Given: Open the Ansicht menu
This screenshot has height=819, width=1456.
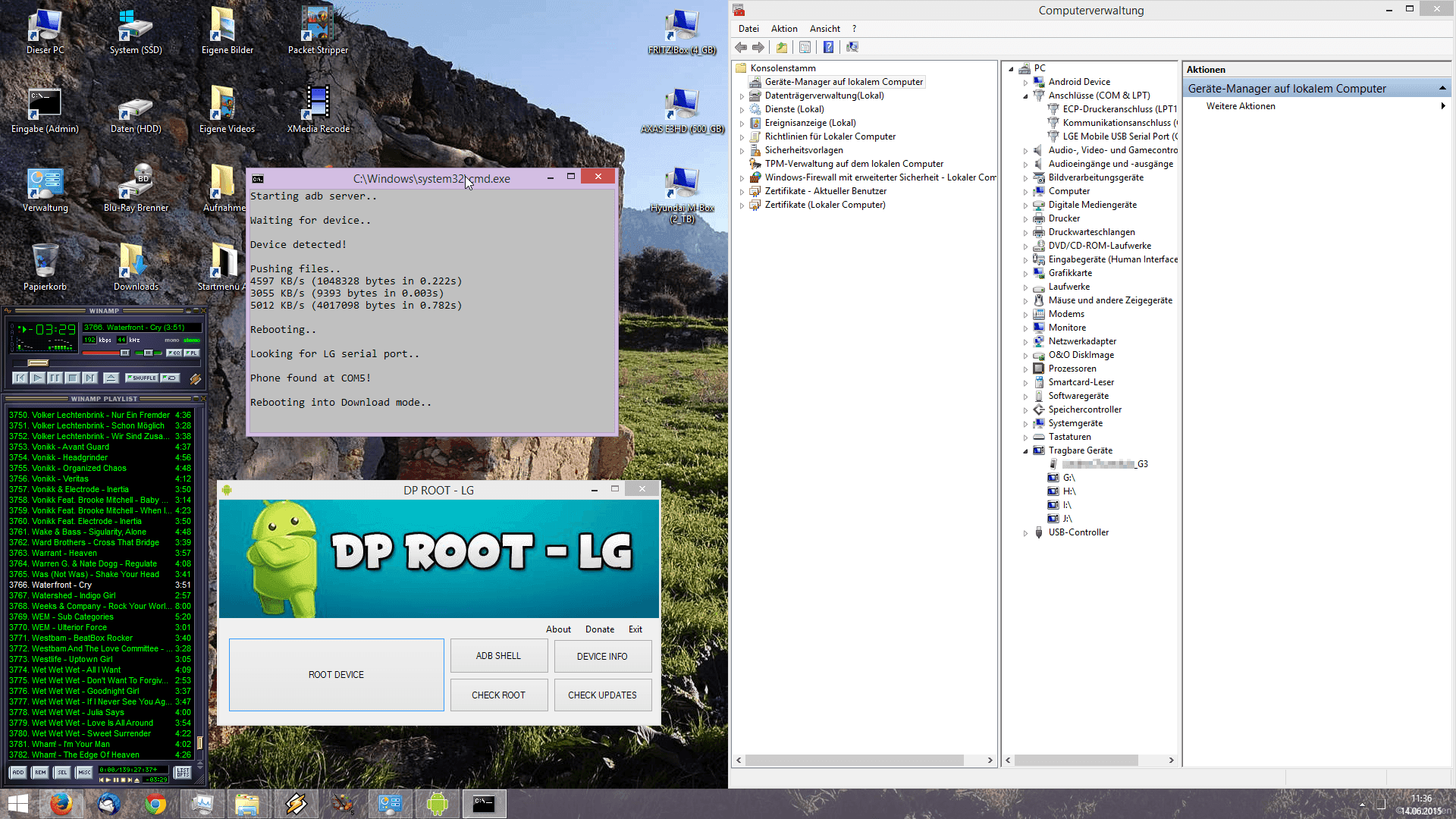Looking at the screenshot, I should pyautogui.click(x=824, y=29).
